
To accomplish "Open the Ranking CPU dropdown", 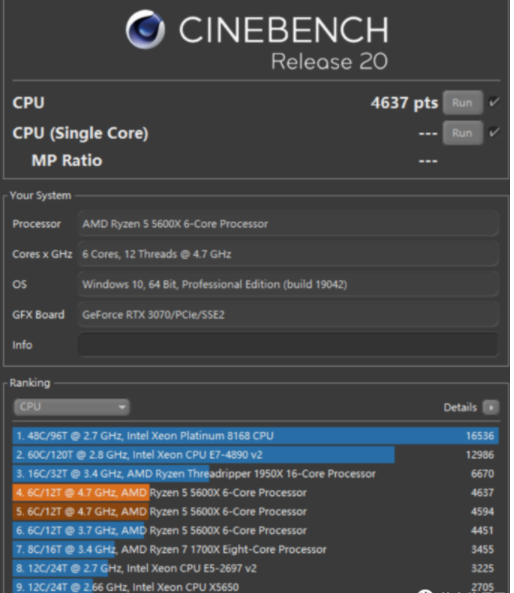I will [71, 407].
